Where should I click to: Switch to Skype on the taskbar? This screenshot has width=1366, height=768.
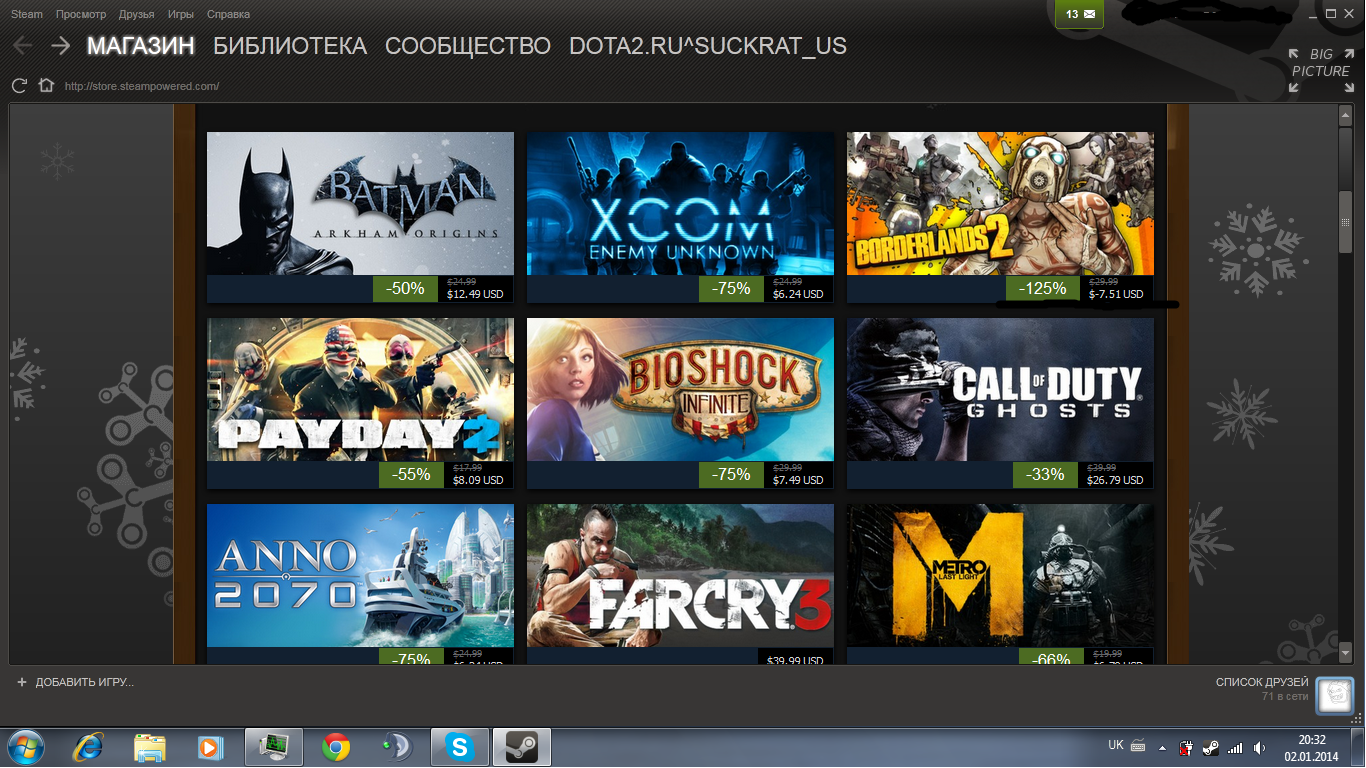[x=460, y=747]
